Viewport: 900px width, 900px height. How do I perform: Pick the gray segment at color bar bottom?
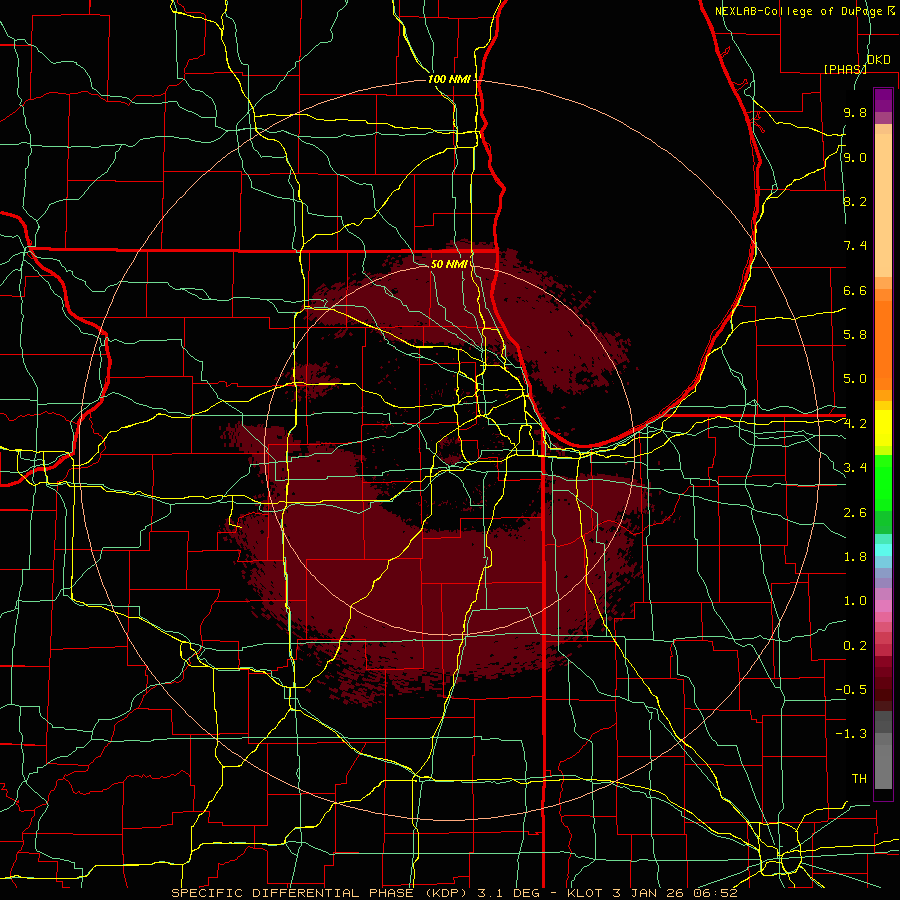[x=883, y=766]
